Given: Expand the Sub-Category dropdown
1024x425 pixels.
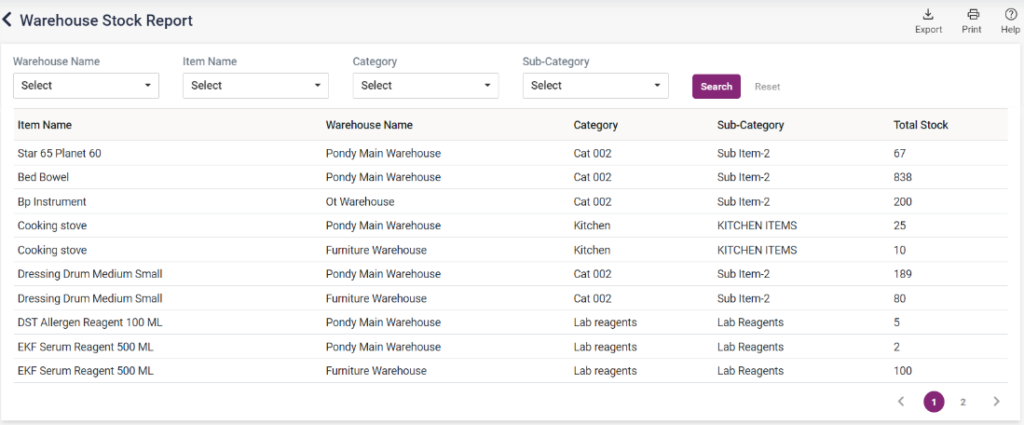Looking at the screenshot, I should click(596, 86).
